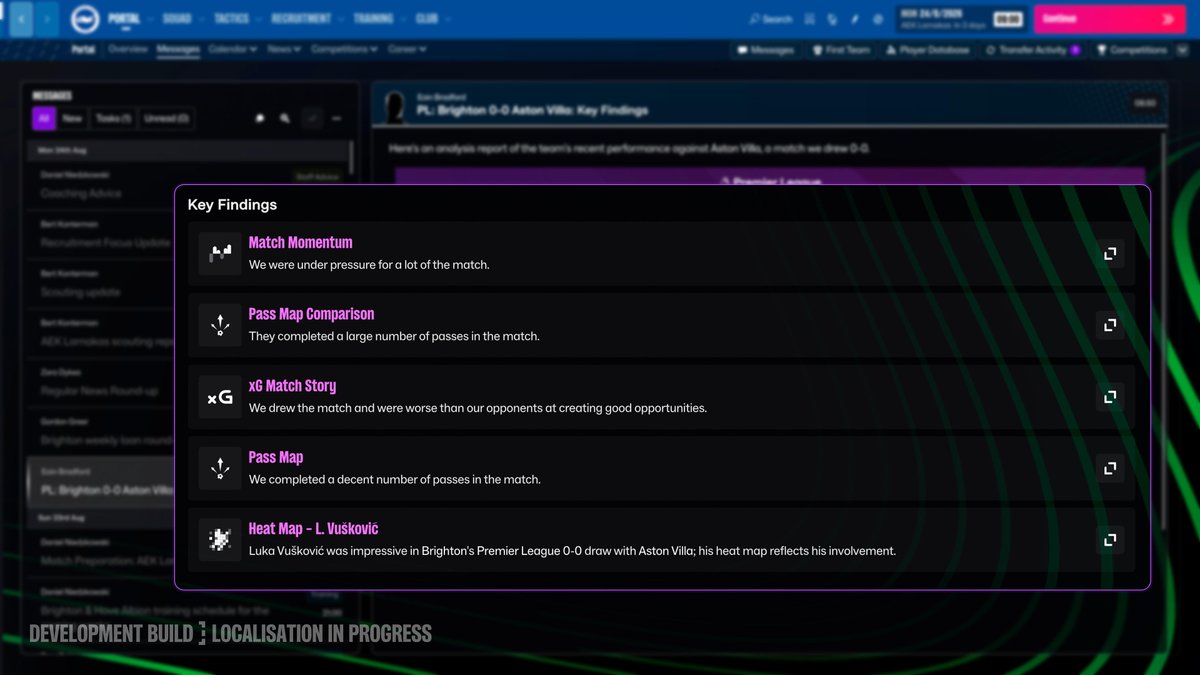
Task: Switch to the Overview tab
Action: pyautogui.click(x=128, y=49)
